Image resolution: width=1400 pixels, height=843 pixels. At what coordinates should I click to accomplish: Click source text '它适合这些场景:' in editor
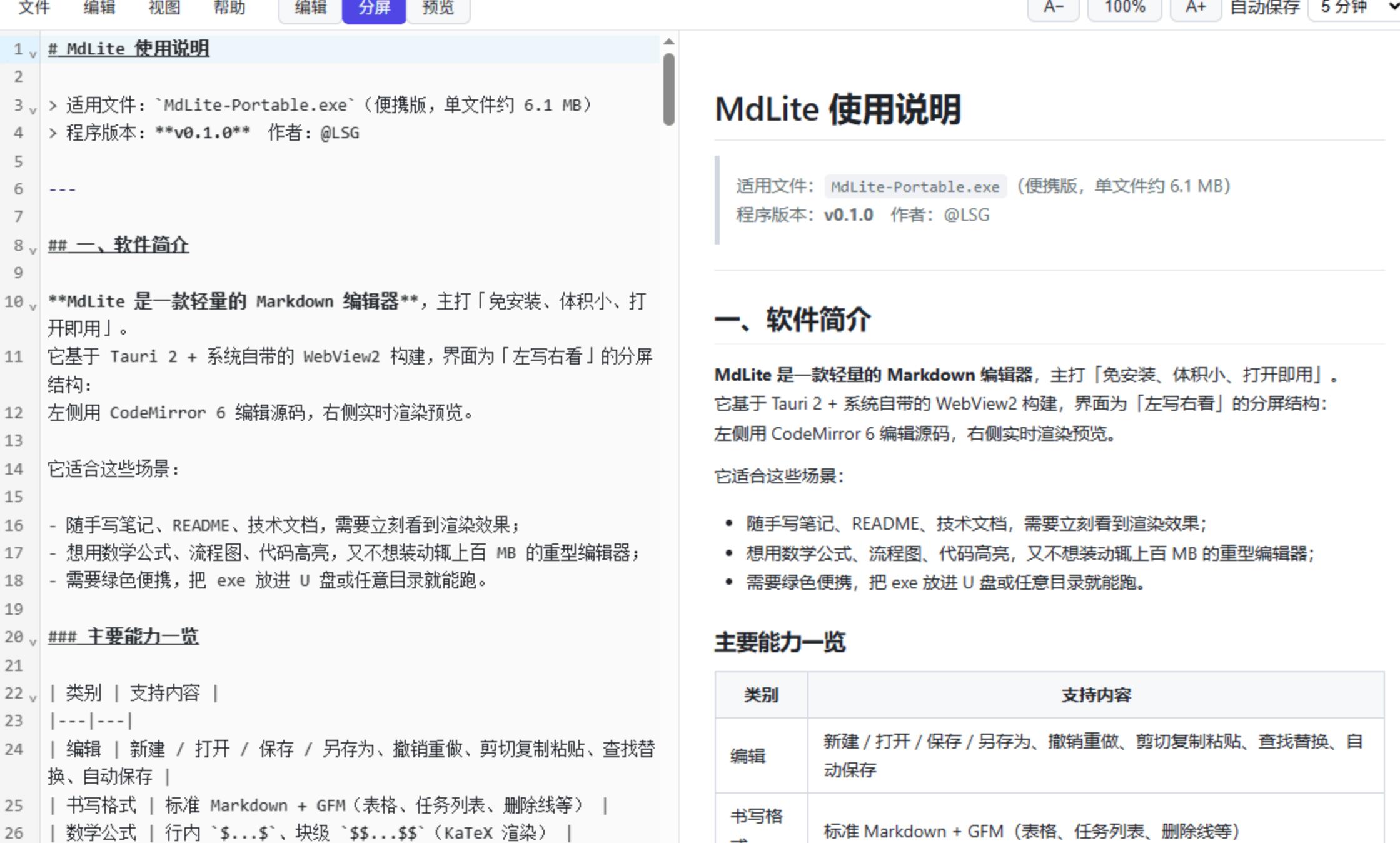pyautogui.click(x=114, y=469)
